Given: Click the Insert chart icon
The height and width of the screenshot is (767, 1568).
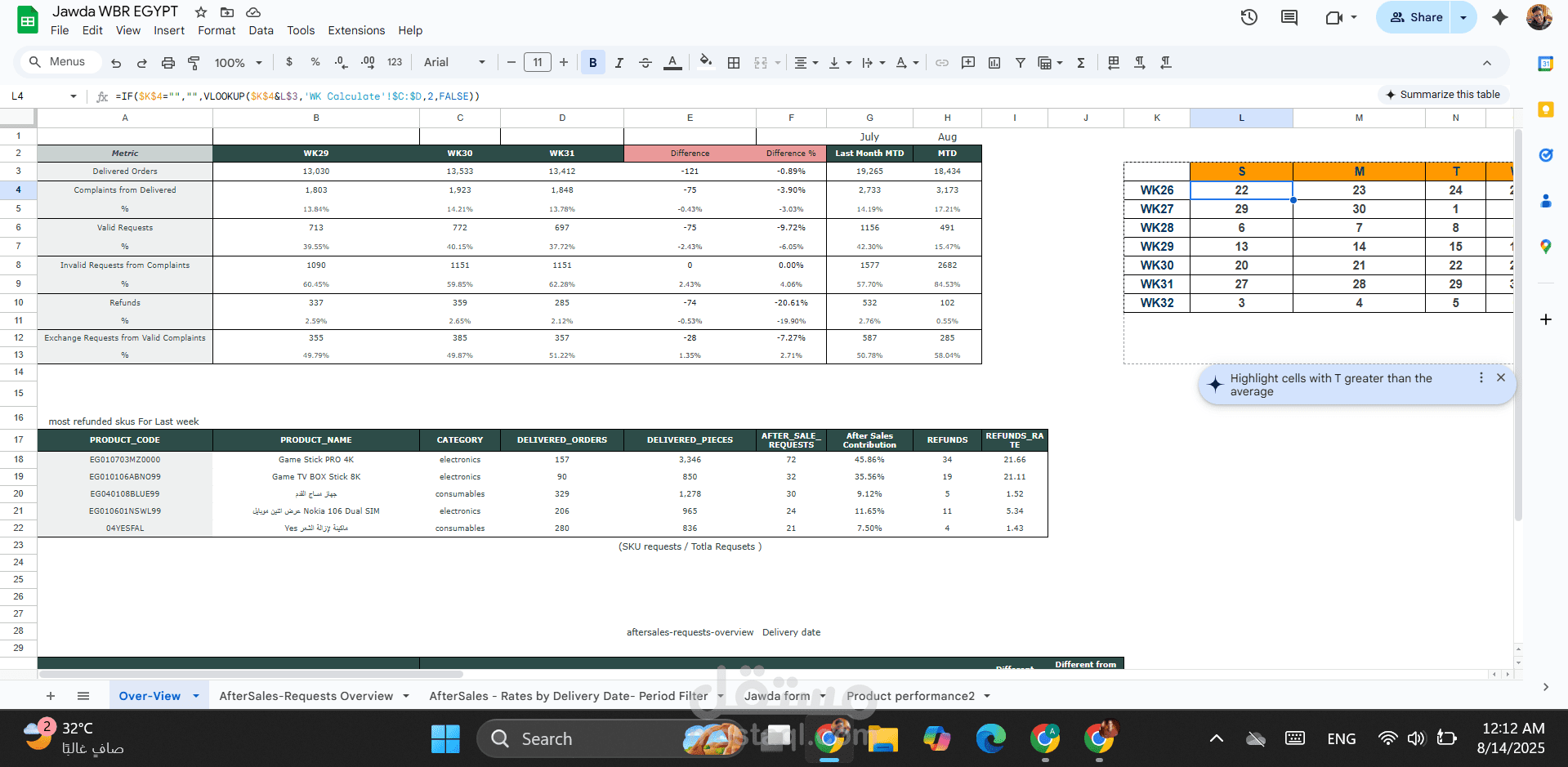Looking at the screenshot, I should (x=994, y=63).
